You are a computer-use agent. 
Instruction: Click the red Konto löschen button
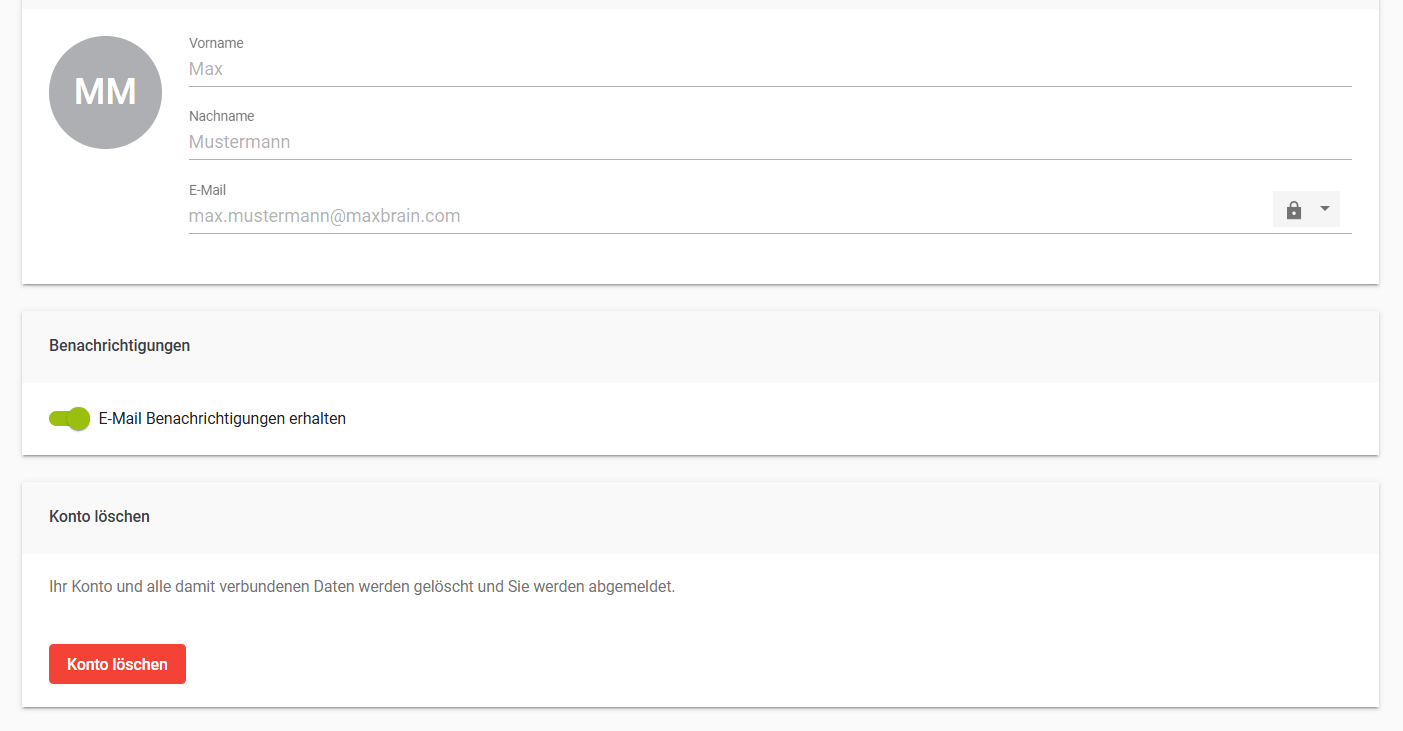tap(117, 664)
